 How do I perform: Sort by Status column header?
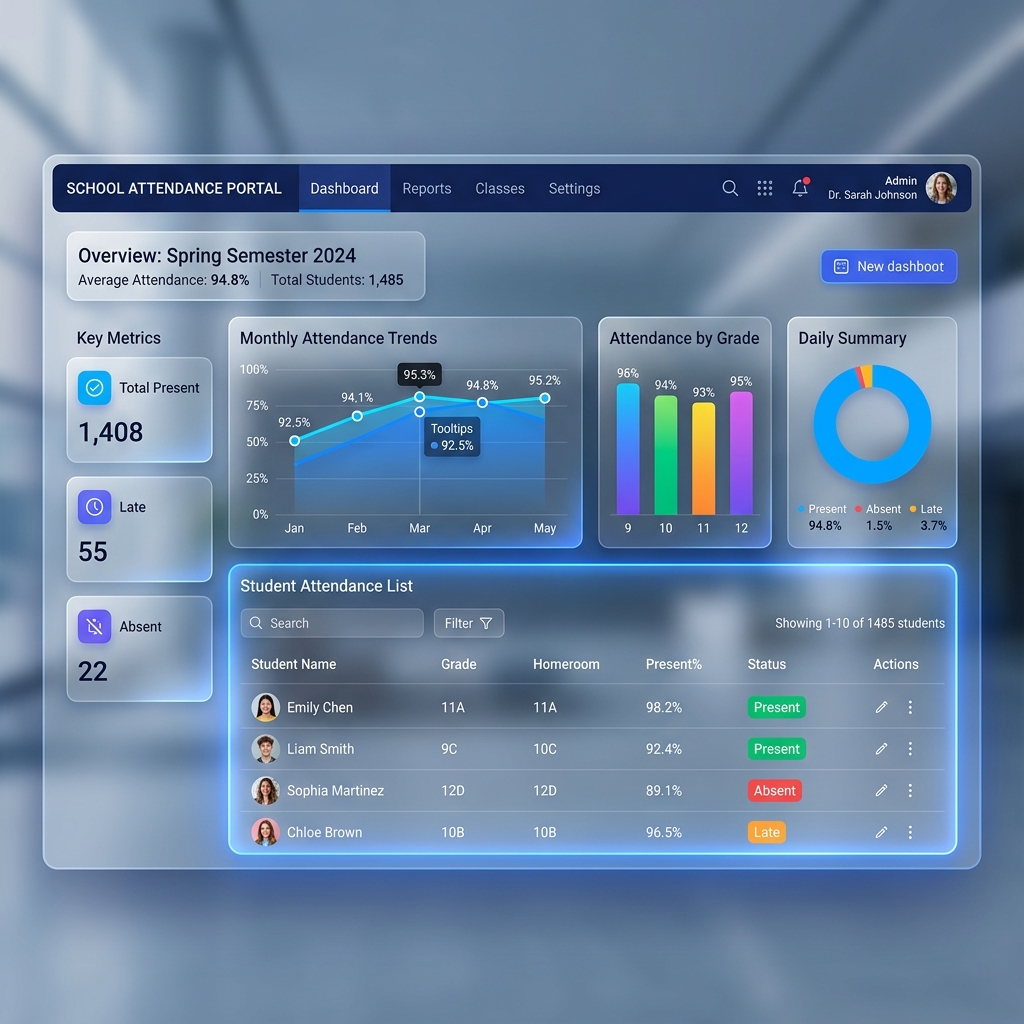(767, 664)
